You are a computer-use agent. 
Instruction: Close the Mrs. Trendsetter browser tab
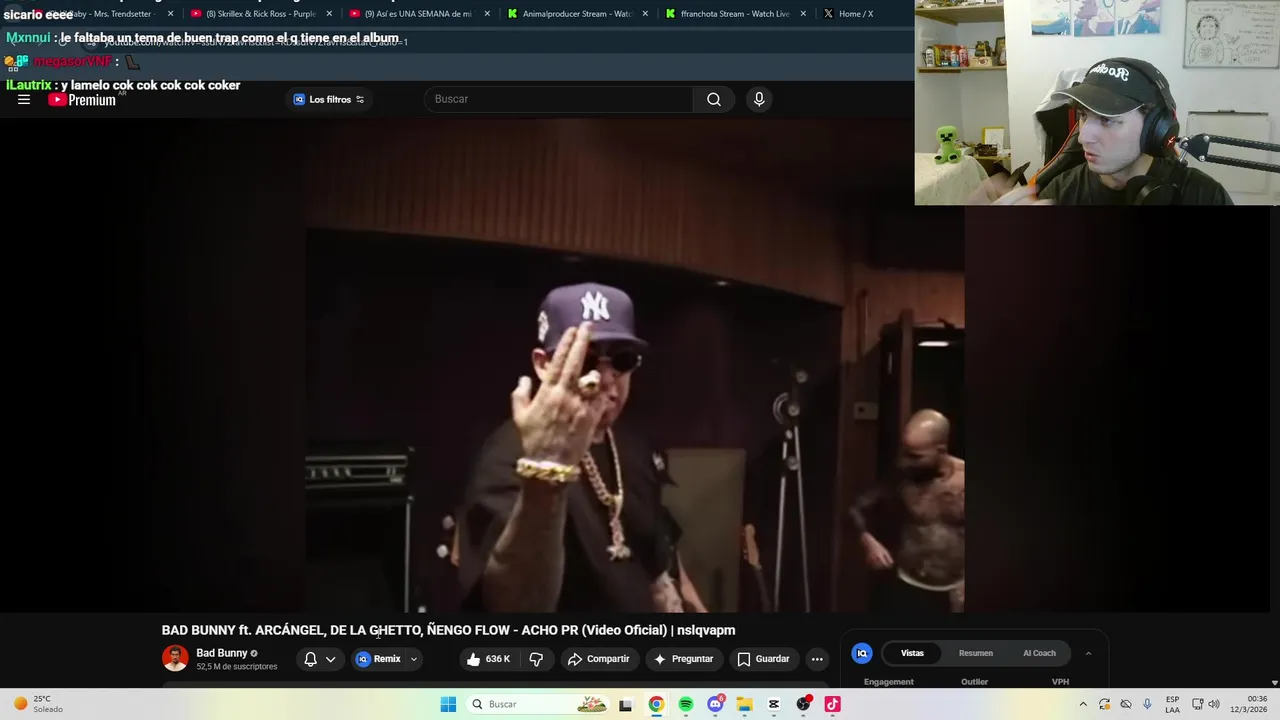(170, 14)
